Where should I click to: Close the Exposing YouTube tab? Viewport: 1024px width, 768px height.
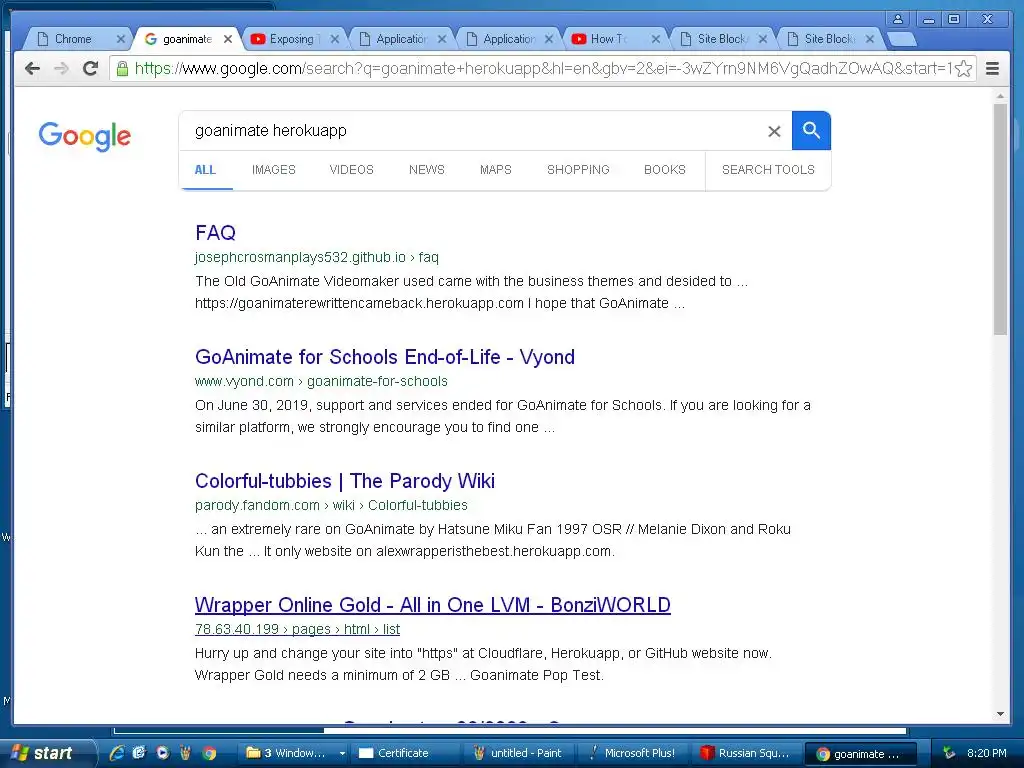click(x=334, y=39)
